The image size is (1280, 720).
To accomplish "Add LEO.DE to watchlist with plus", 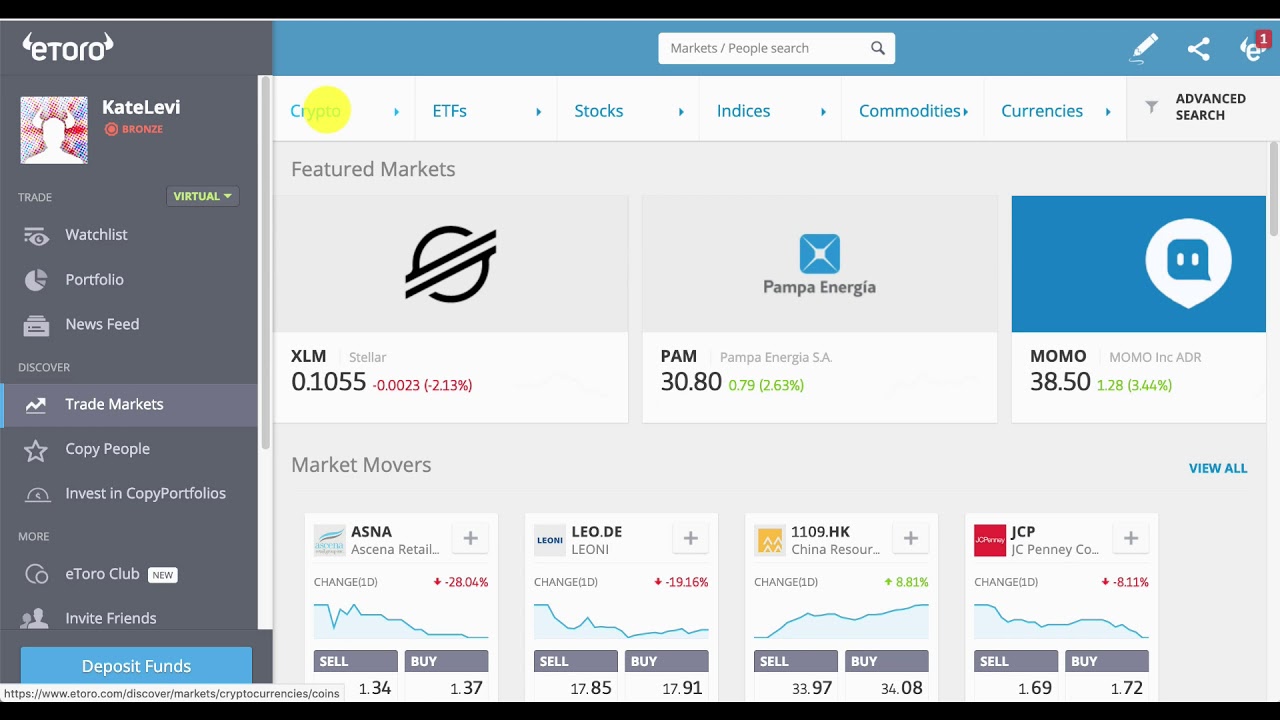I will coord(690,539).
